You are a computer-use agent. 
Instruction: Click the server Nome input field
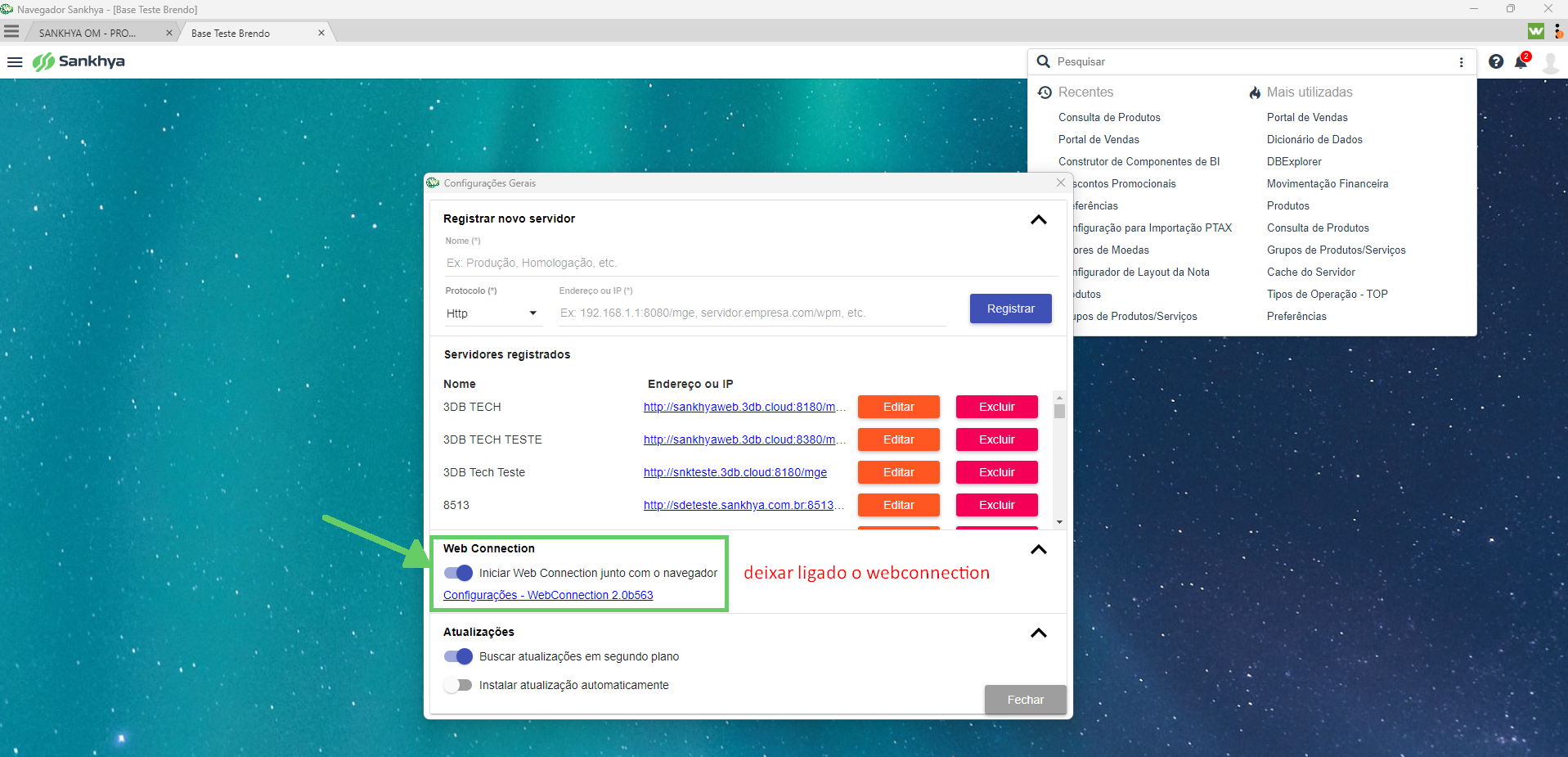(751, 263)
